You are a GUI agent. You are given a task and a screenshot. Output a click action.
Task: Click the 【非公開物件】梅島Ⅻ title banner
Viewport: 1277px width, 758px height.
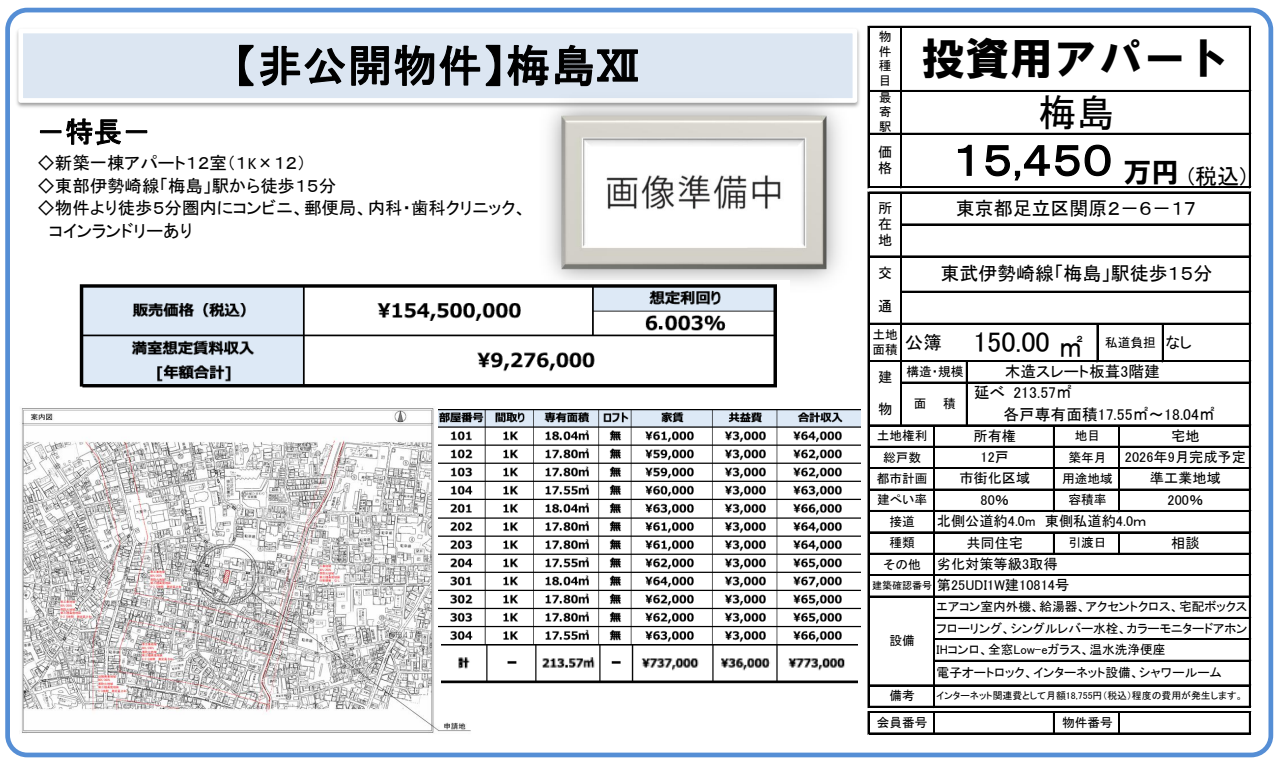click(437, 67)
